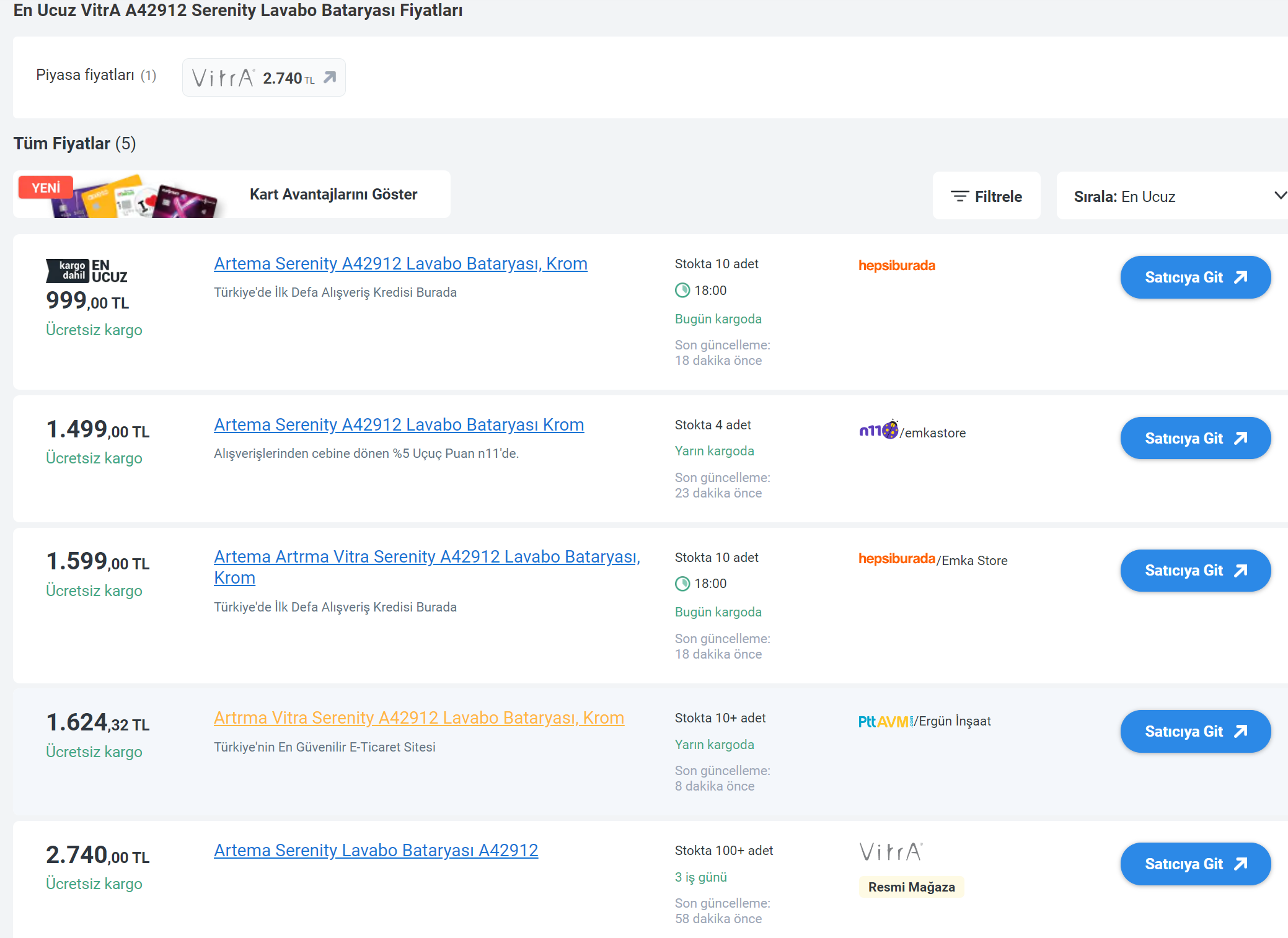Expand the Sırala: En Ucuz sort dropdown
Viewport: 1288px width, 938px height.
pos(1172,196)
